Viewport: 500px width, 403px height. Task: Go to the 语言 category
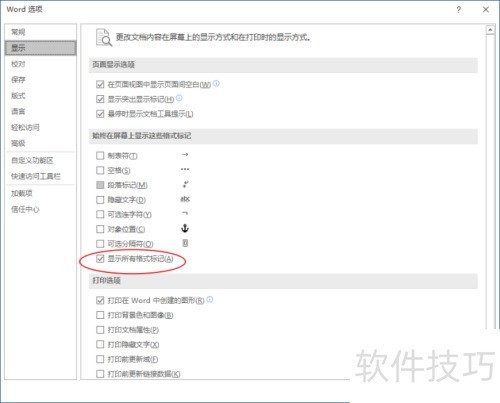(40, 111)
